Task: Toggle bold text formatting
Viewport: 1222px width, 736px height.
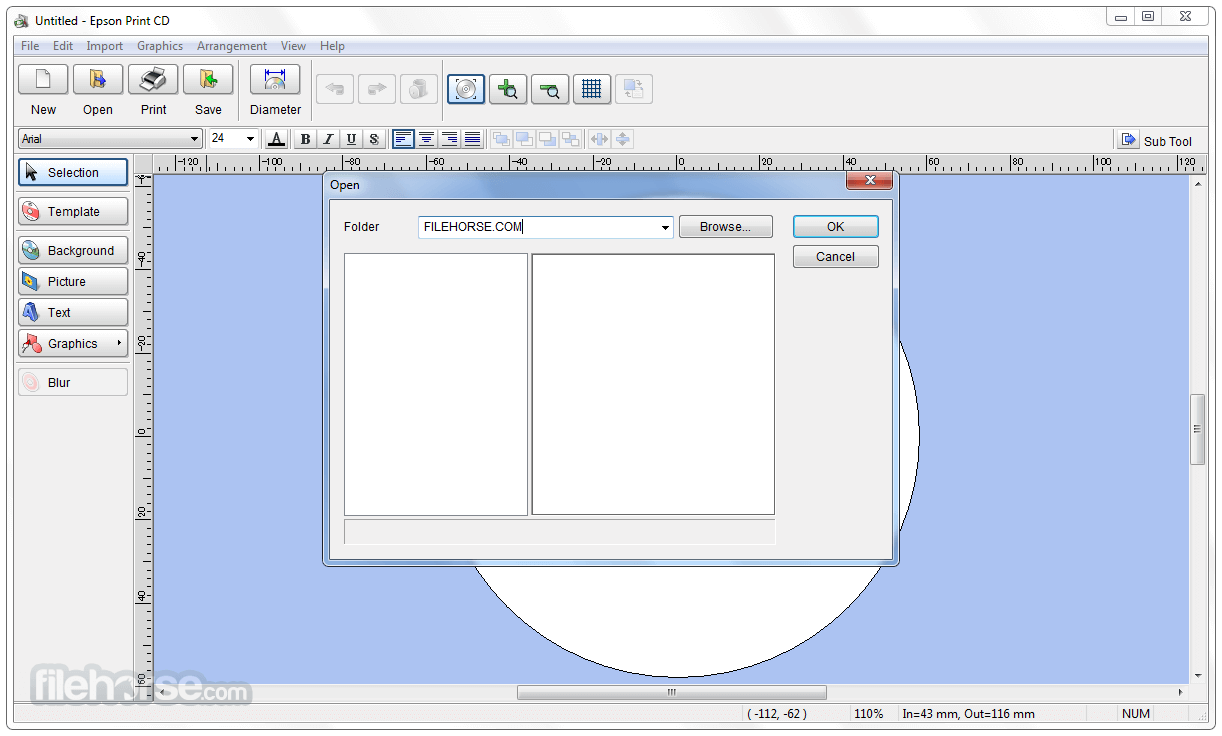Action: pos(305,139)
